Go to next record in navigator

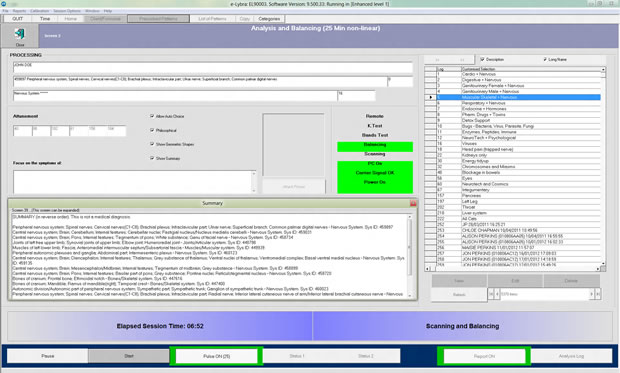point(592,294)
